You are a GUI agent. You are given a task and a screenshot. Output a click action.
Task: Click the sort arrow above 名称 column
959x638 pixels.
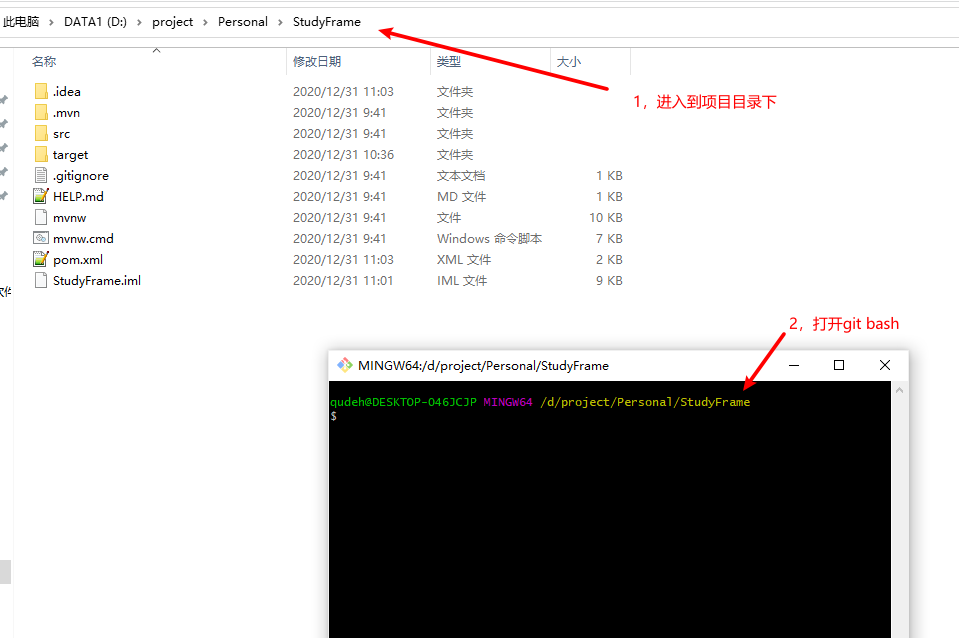click(157, 51)
